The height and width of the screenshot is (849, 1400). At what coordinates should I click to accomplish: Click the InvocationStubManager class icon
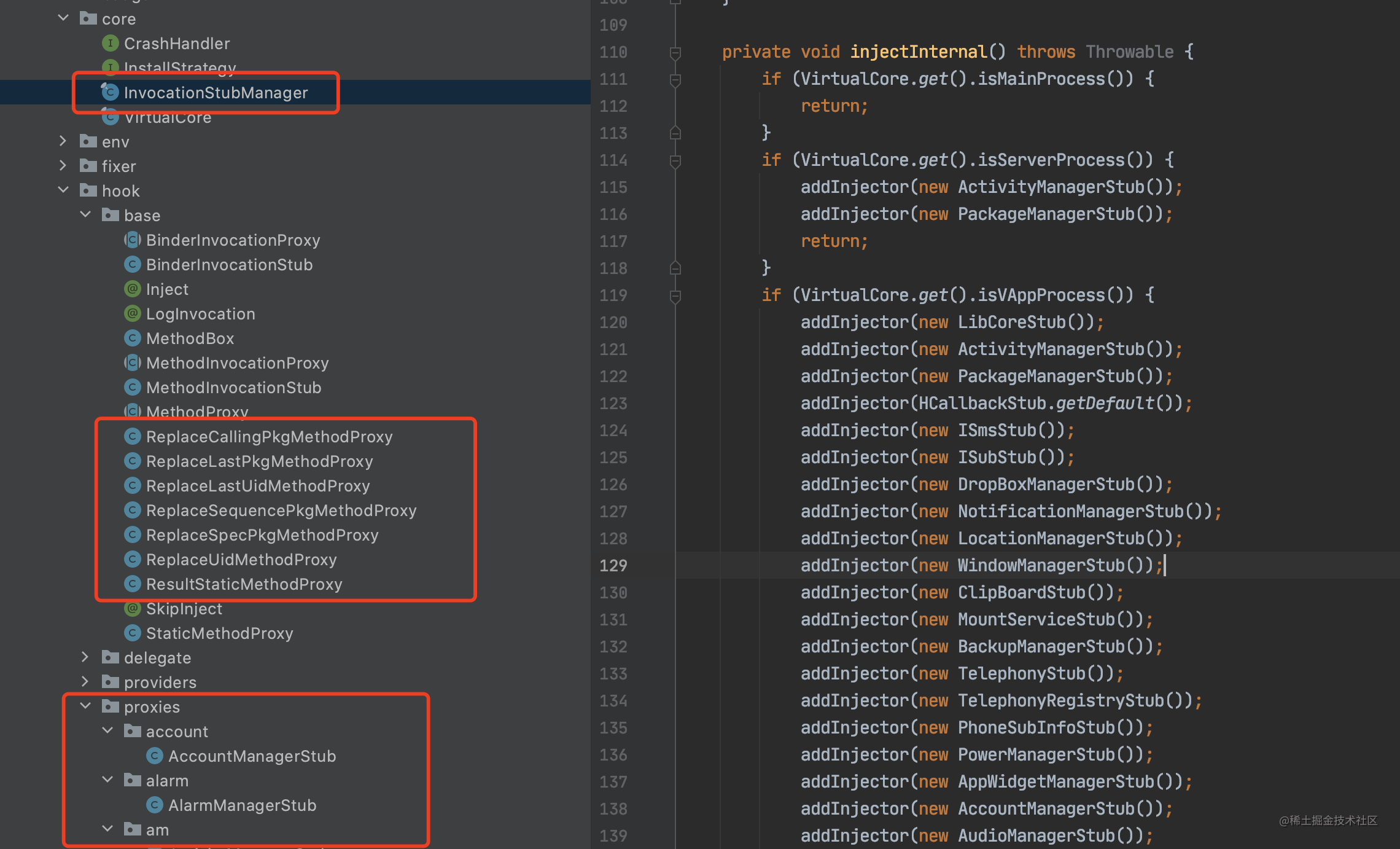pos(110,93)
